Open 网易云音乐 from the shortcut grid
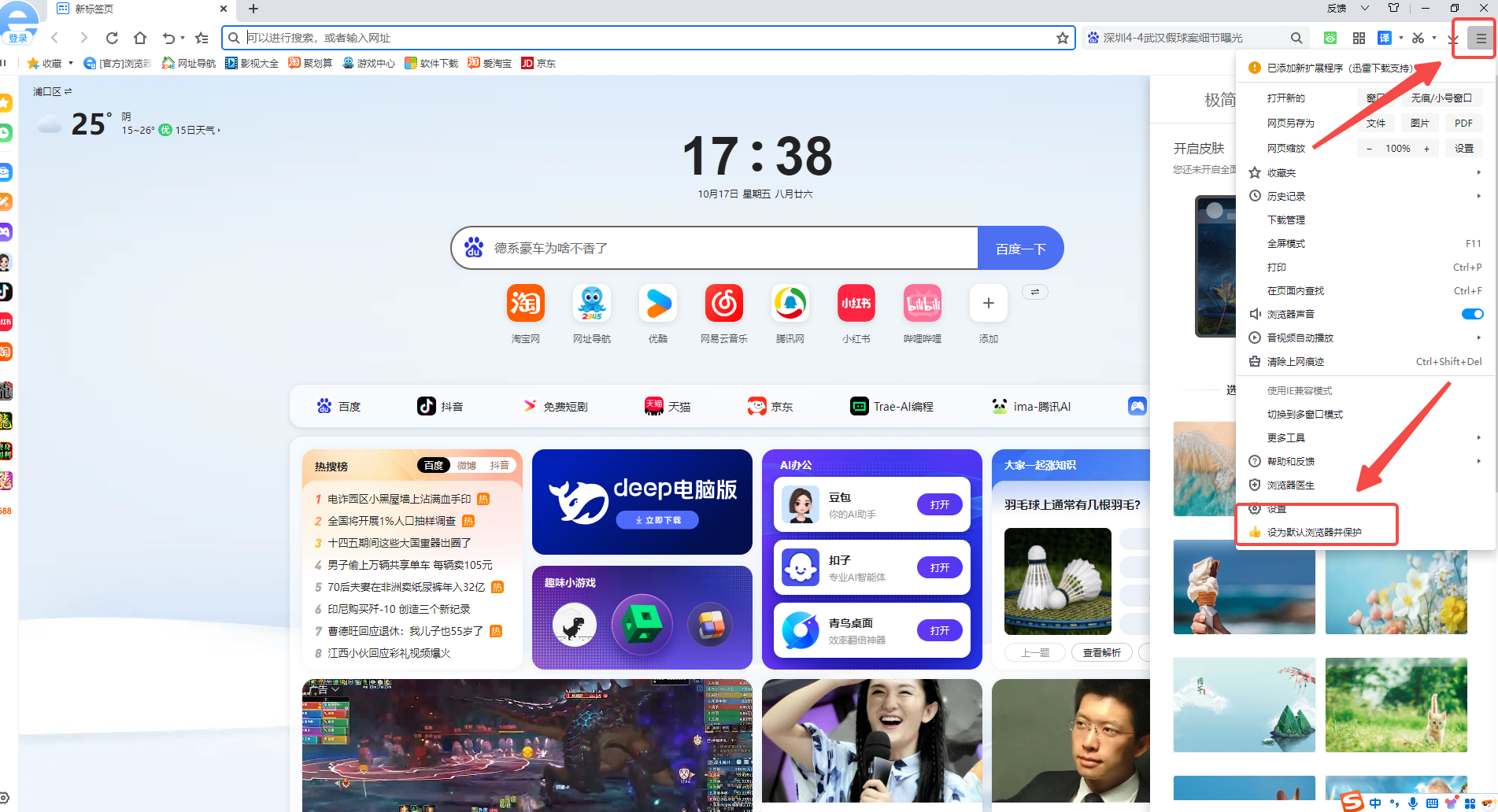 pos(723,303)
